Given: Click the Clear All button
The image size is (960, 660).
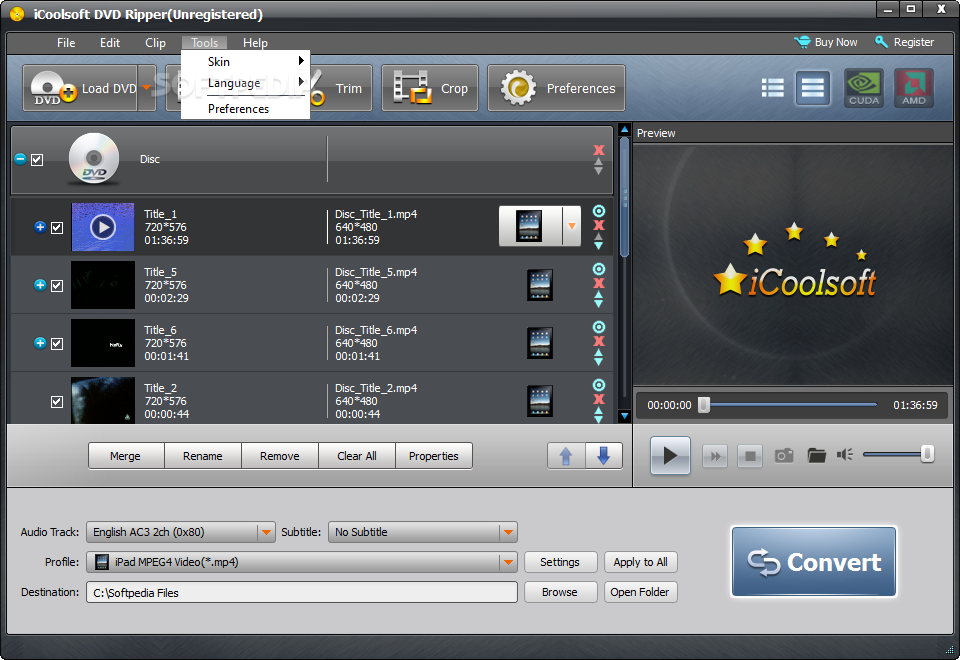Looking at the screenshot, I should [x=357, y=456].
